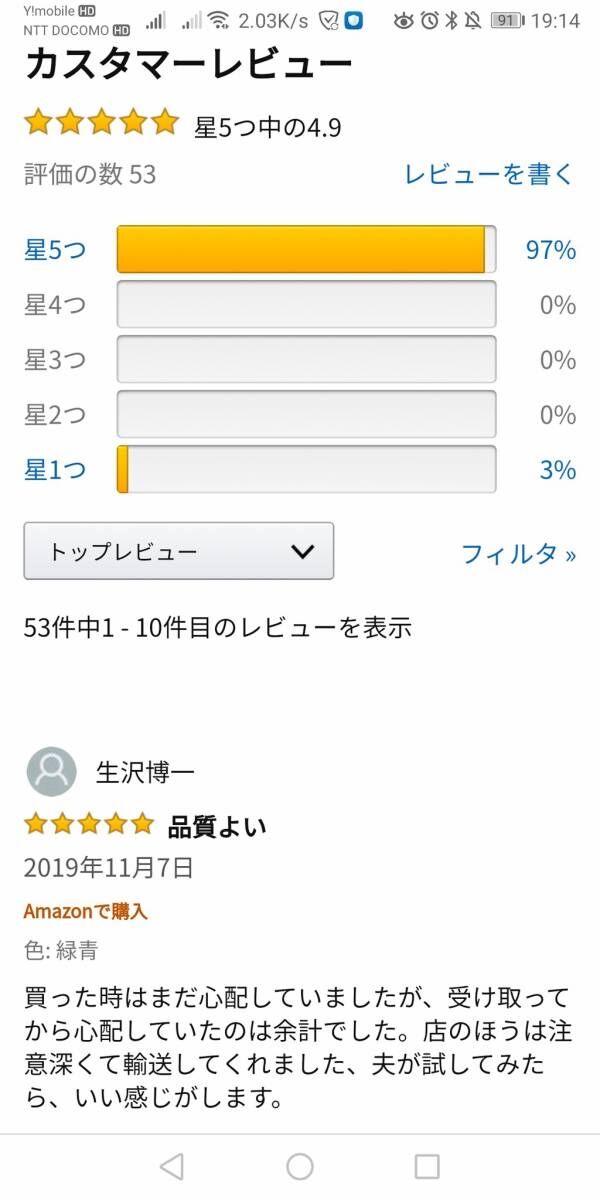Open the トップレビュー sort dropdown
Viewport: 600px width, 1200px height.
[x=178, y=551]
